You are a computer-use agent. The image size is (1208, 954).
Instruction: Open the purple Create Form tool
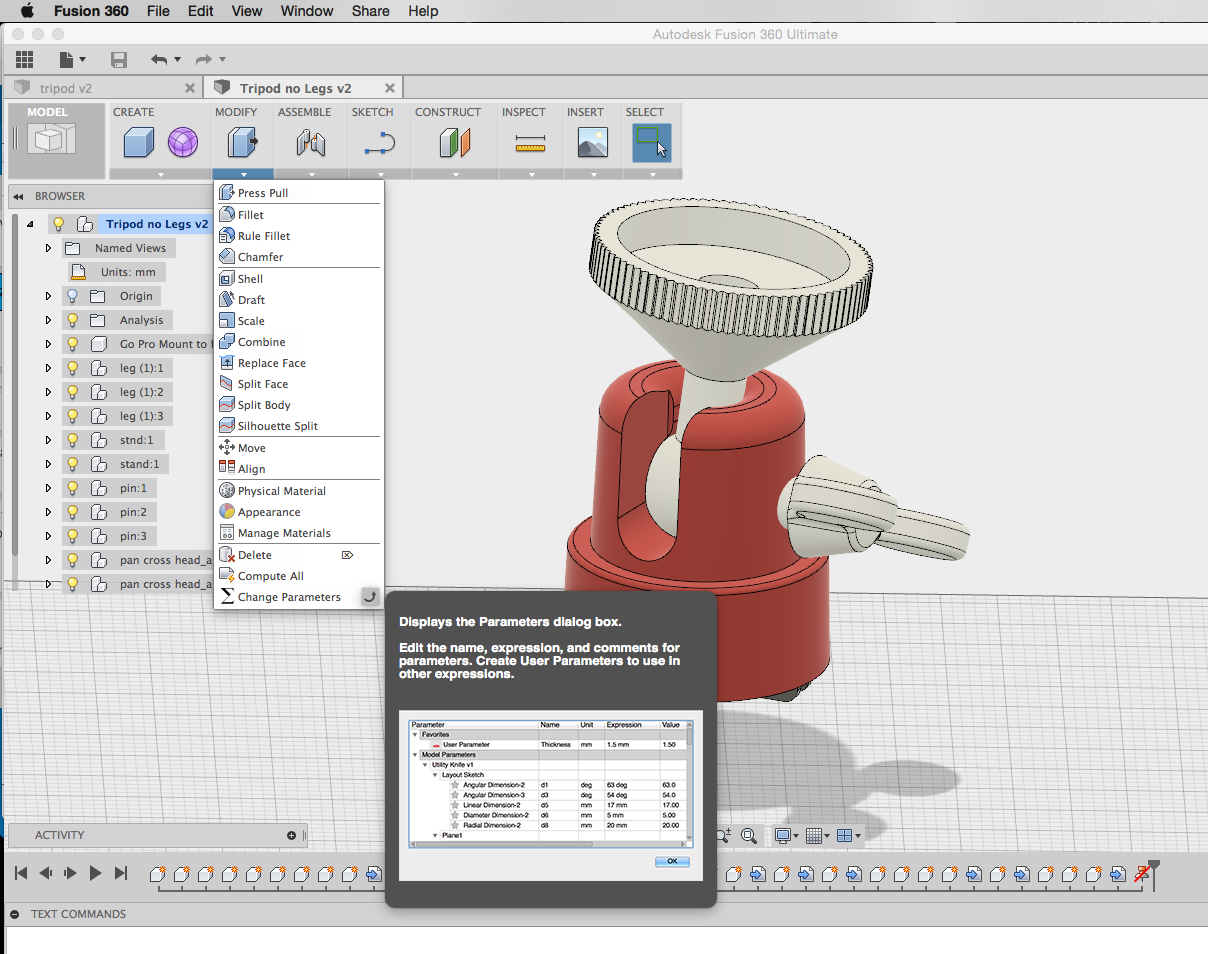[183, 144]
